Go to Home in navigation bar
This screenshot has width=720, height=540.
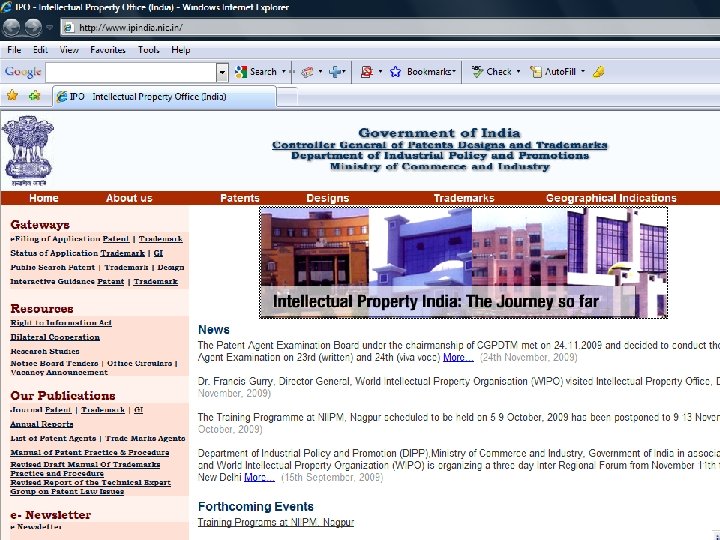44,198
